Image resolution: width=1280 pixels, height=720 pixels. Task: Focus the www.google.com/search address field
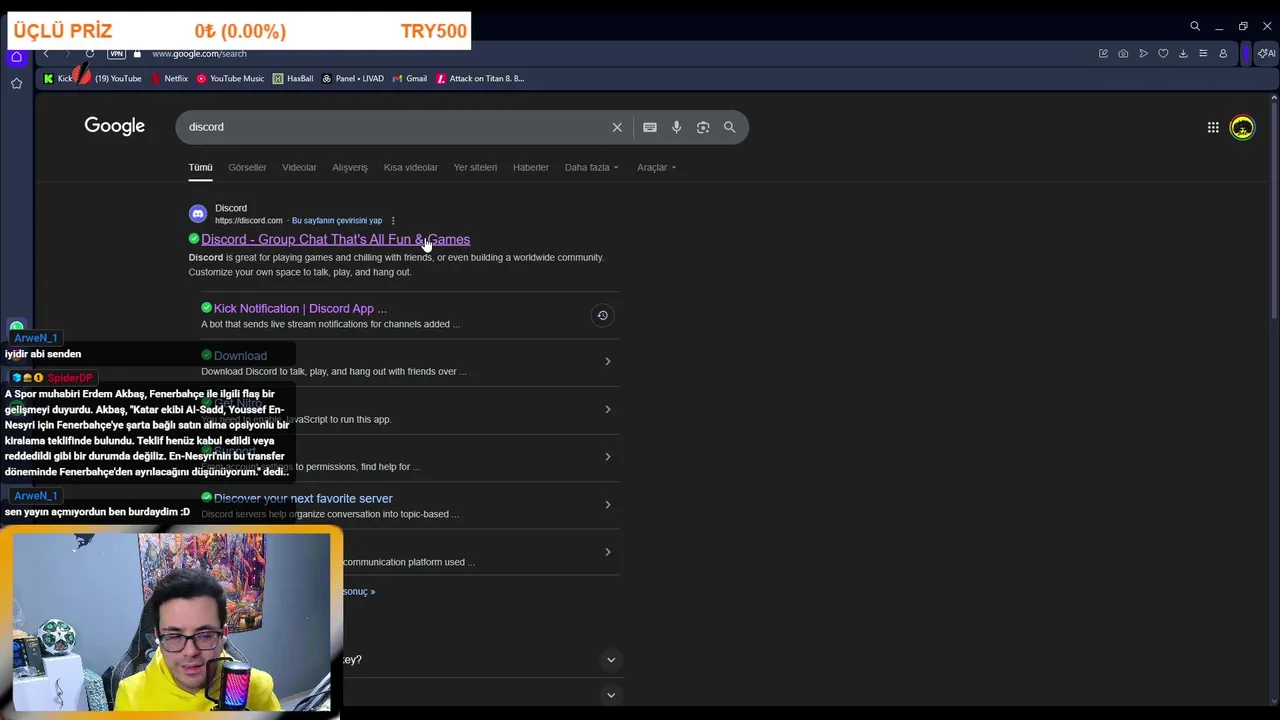(x=199, y=54)
